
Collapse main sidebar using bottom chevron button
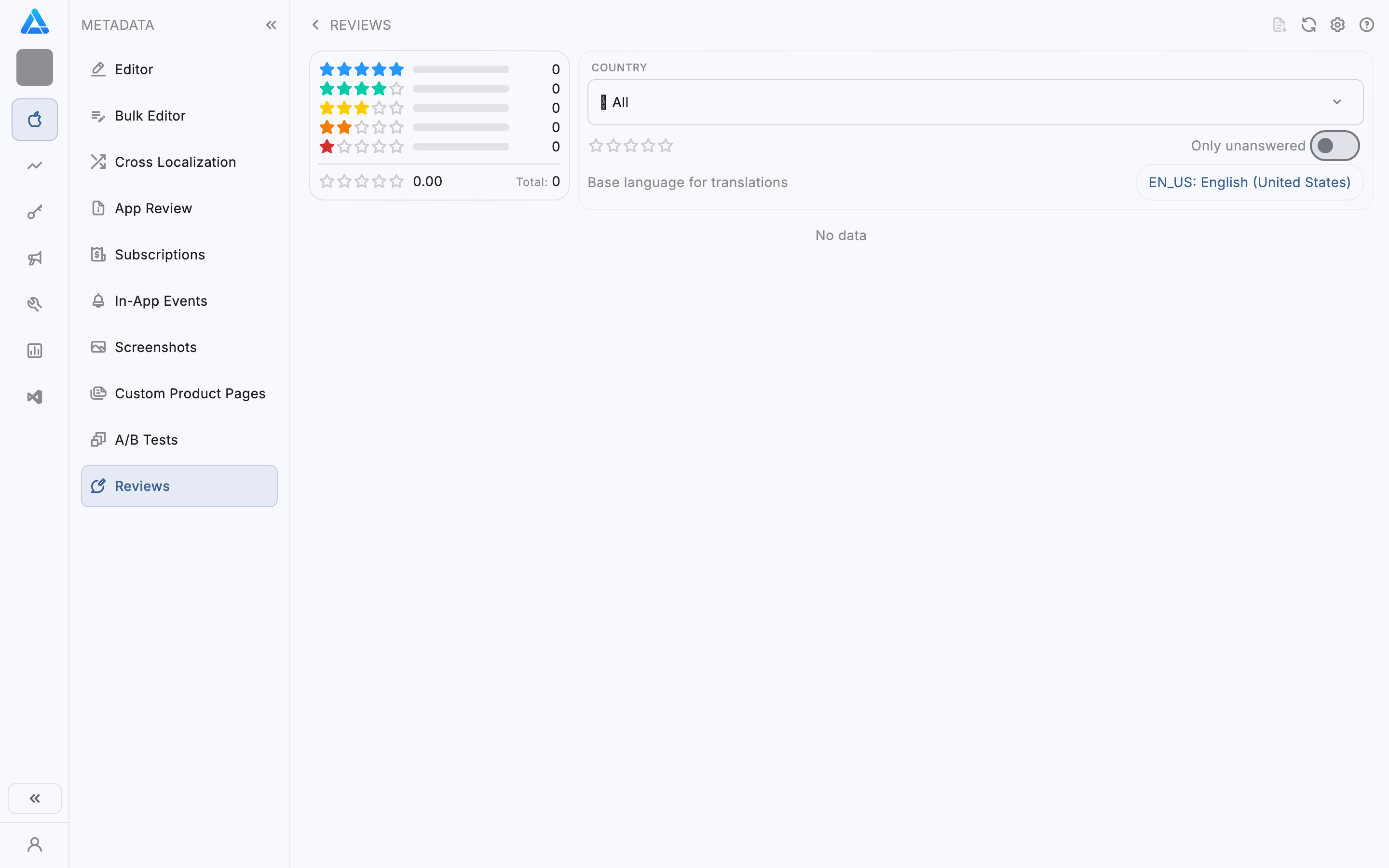click(x=34, y=799)
